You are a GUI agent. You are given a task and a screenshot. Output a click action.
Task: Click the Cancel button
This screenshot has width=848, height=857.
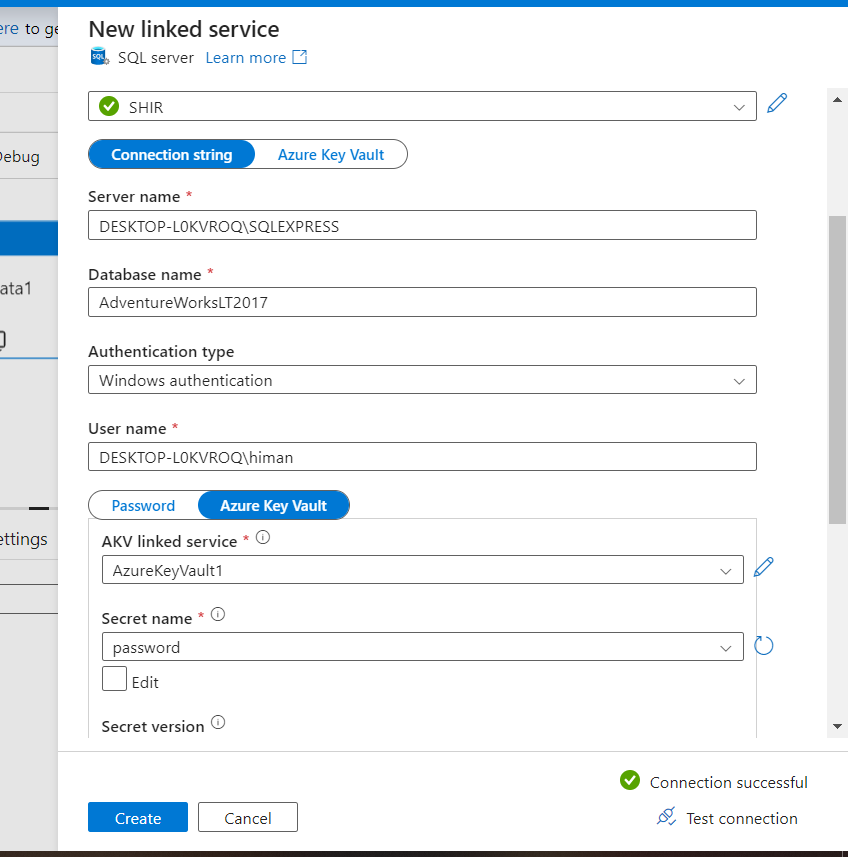click(x=248, y=818)
